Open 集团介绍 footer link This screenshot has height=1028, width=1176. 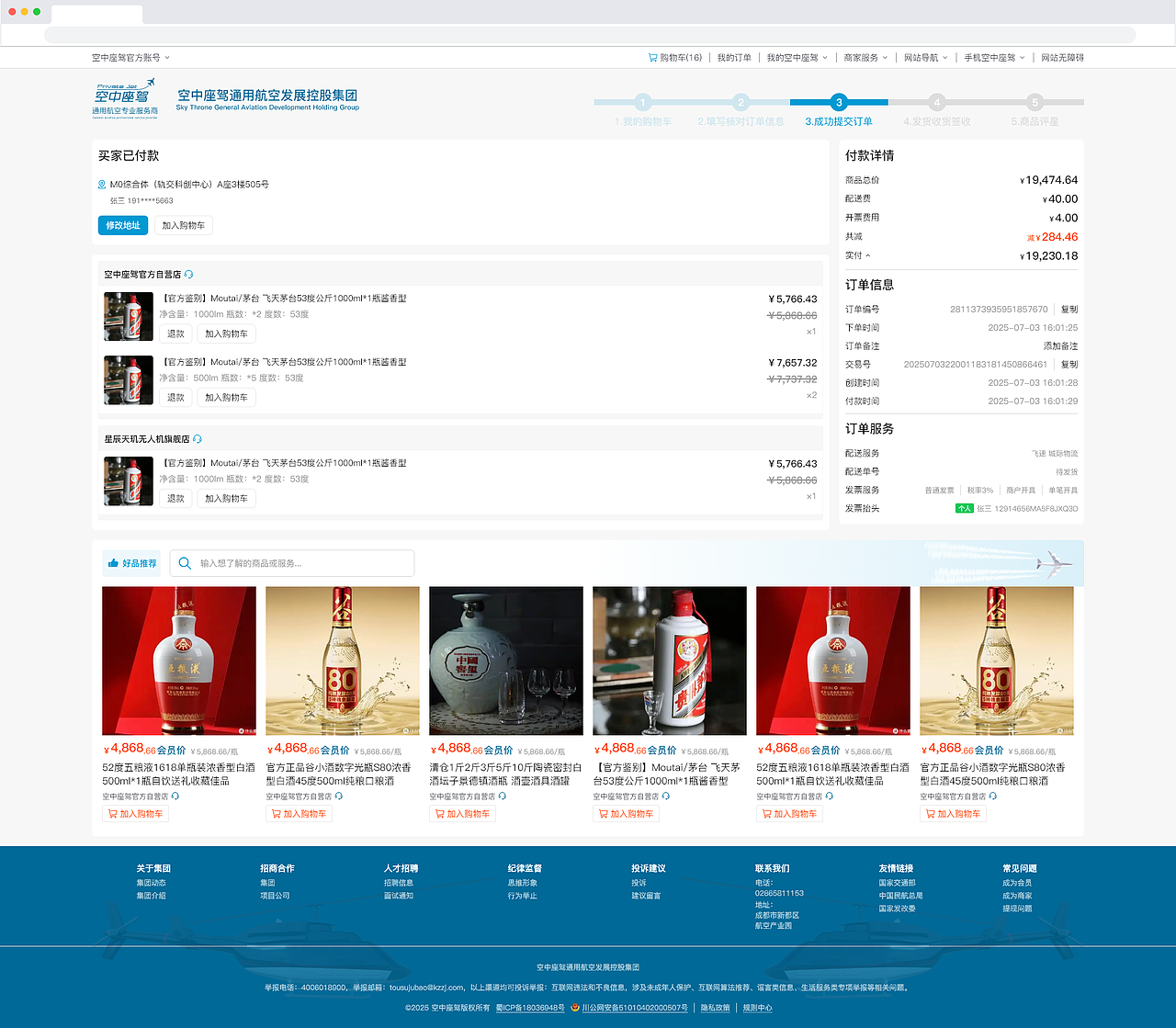coord(152,896)
